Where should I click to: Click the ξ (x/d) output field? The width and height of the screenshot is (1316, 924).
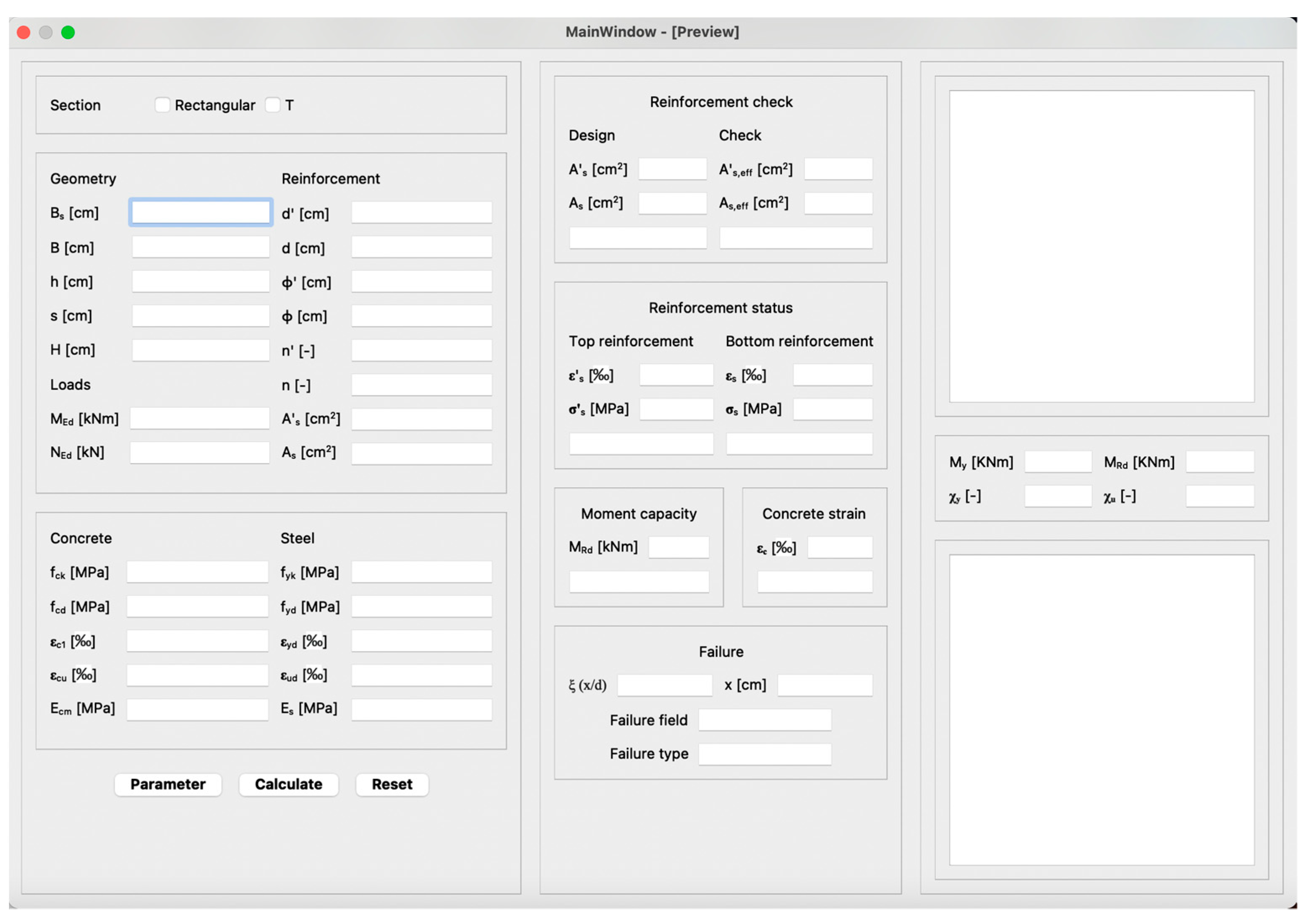665,686
